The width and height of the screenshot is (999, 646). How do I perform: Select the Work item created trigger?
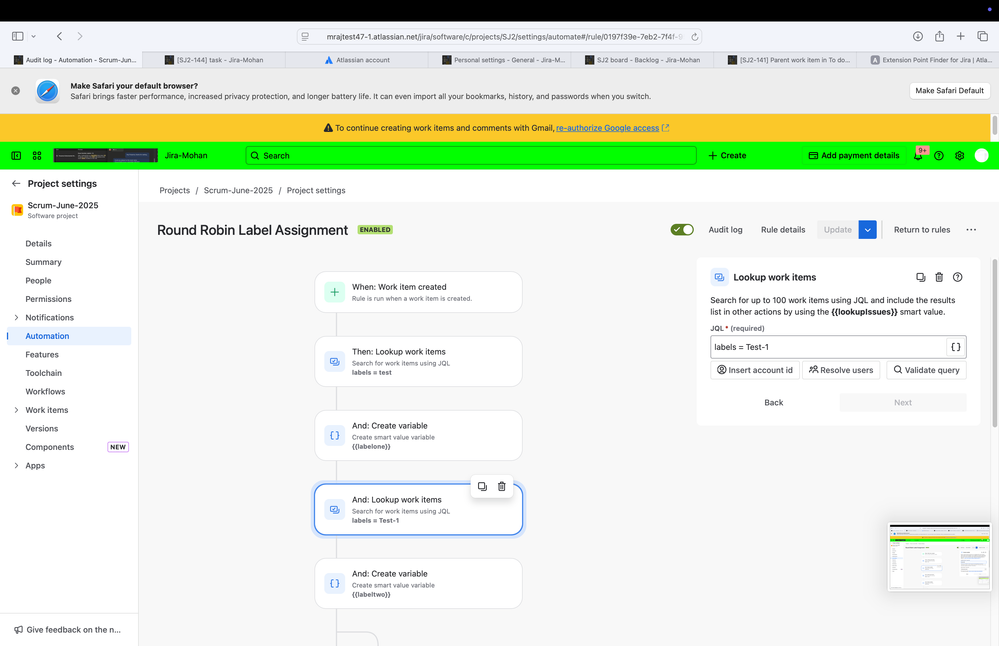pos(418,292)
